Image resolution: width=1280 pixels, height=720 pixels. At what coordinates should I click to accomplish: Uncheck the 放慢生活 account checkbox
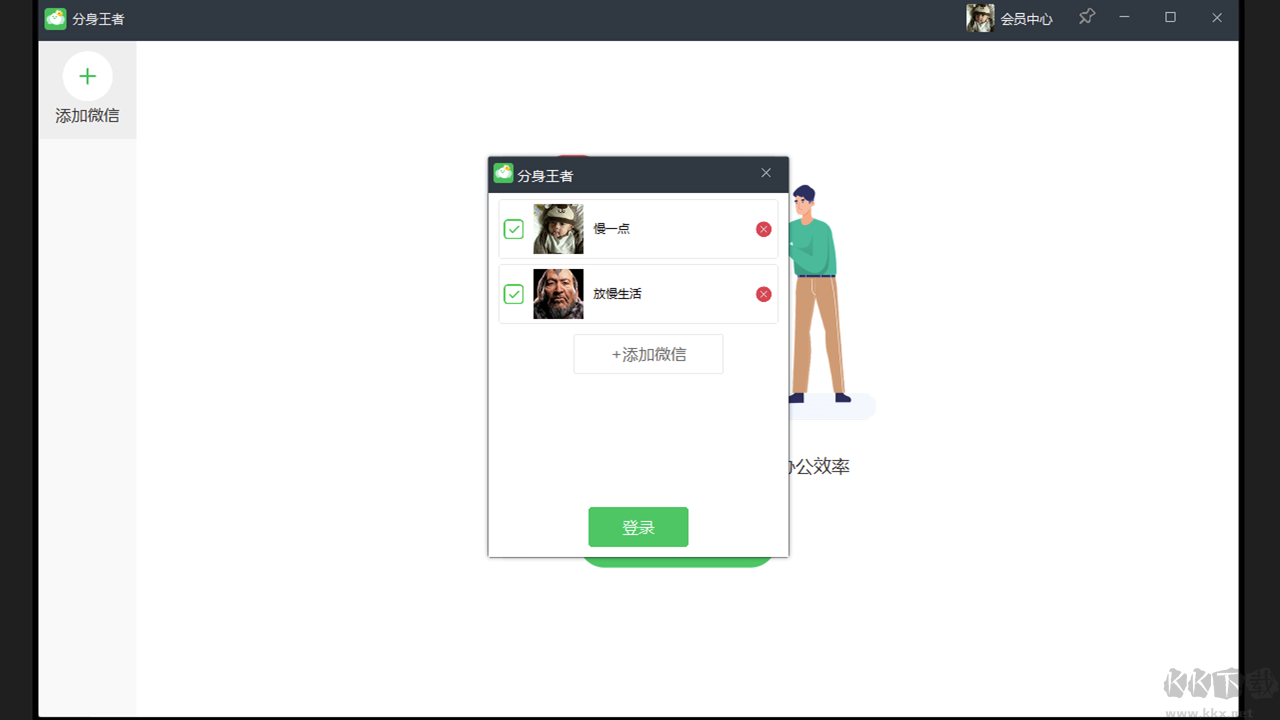(x=514, y=294)
